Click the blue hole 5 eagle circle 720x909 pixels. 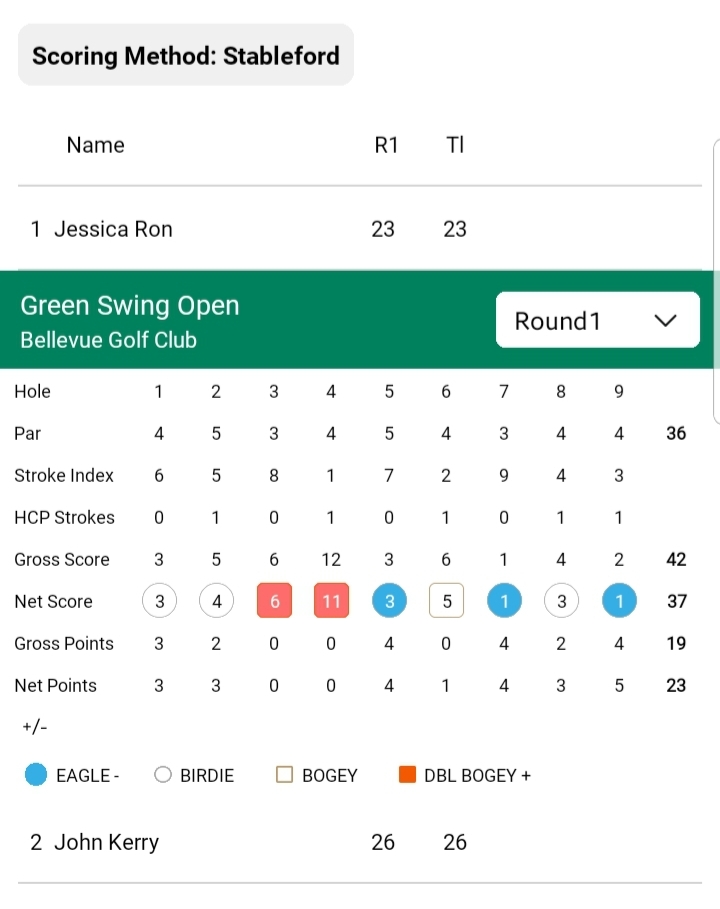click(x=389, y=601)
